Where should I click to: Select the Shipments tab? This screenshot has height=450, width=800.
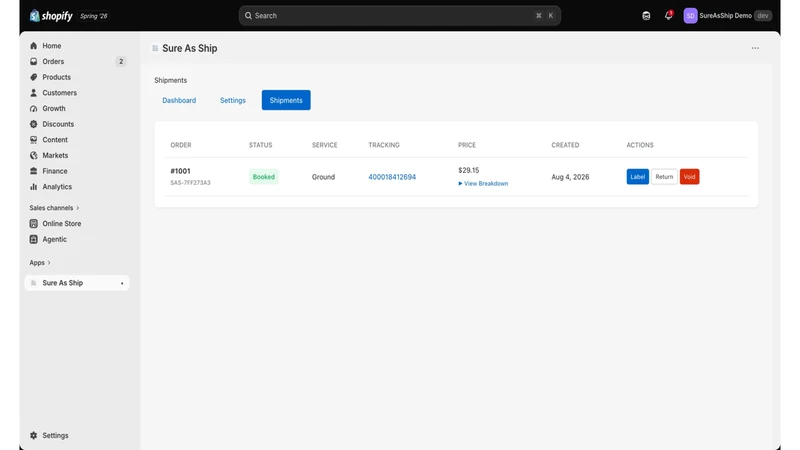[286, 100]
